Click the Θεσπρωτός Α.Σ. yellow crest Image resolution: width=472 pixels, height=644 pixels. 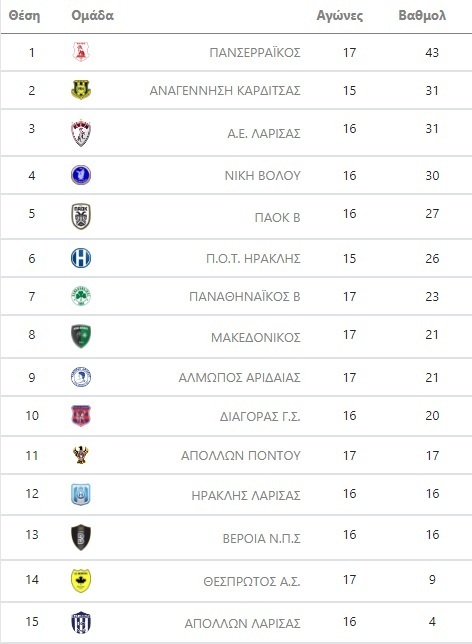81,581
